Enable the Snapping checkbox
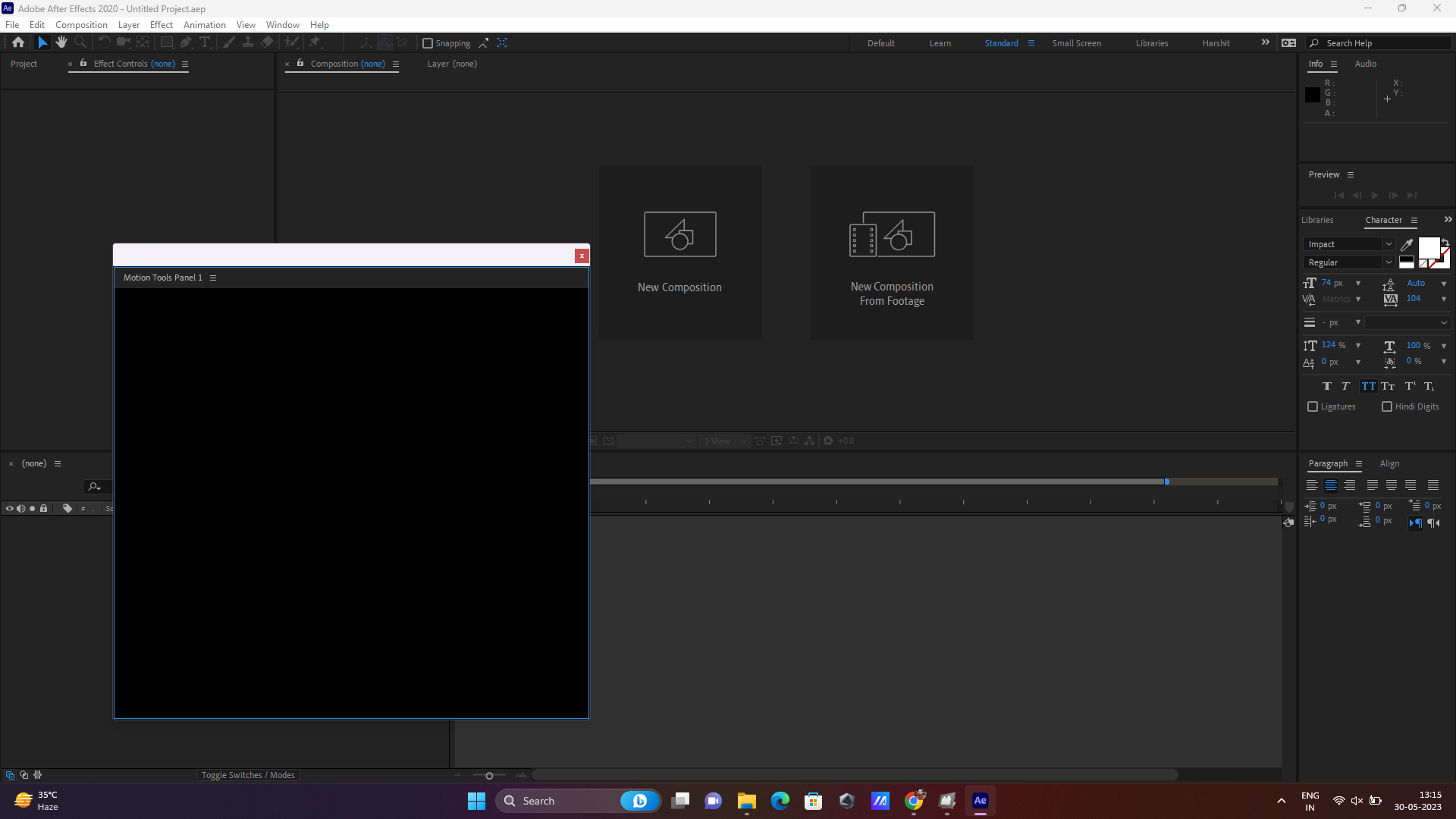The width and height of the screenshot is (1456, 819). 428,43
